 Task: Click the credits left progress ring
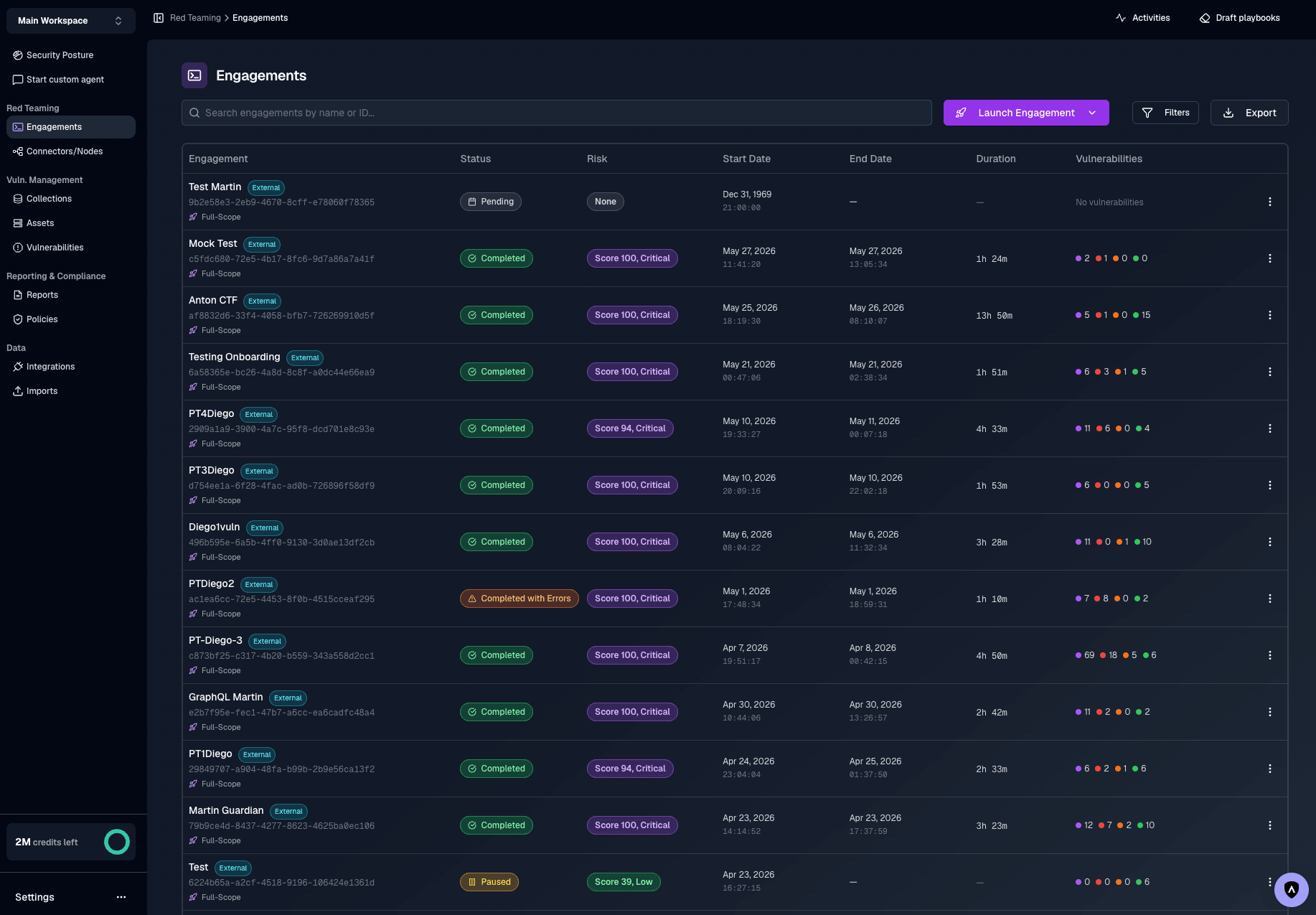(117, 842)
